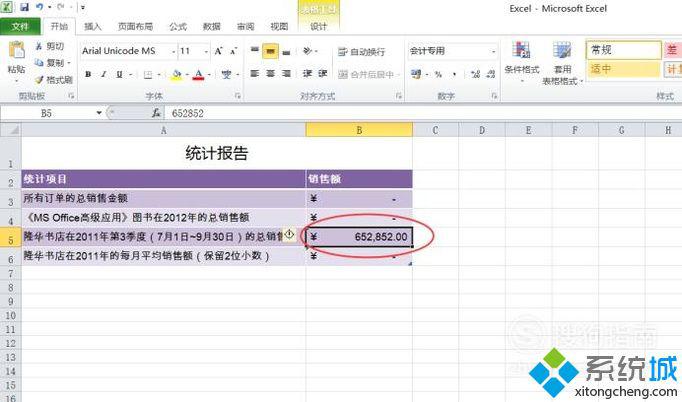Toggle italic formatting
This screenshot has height=402, width=682.
(103, 74)
